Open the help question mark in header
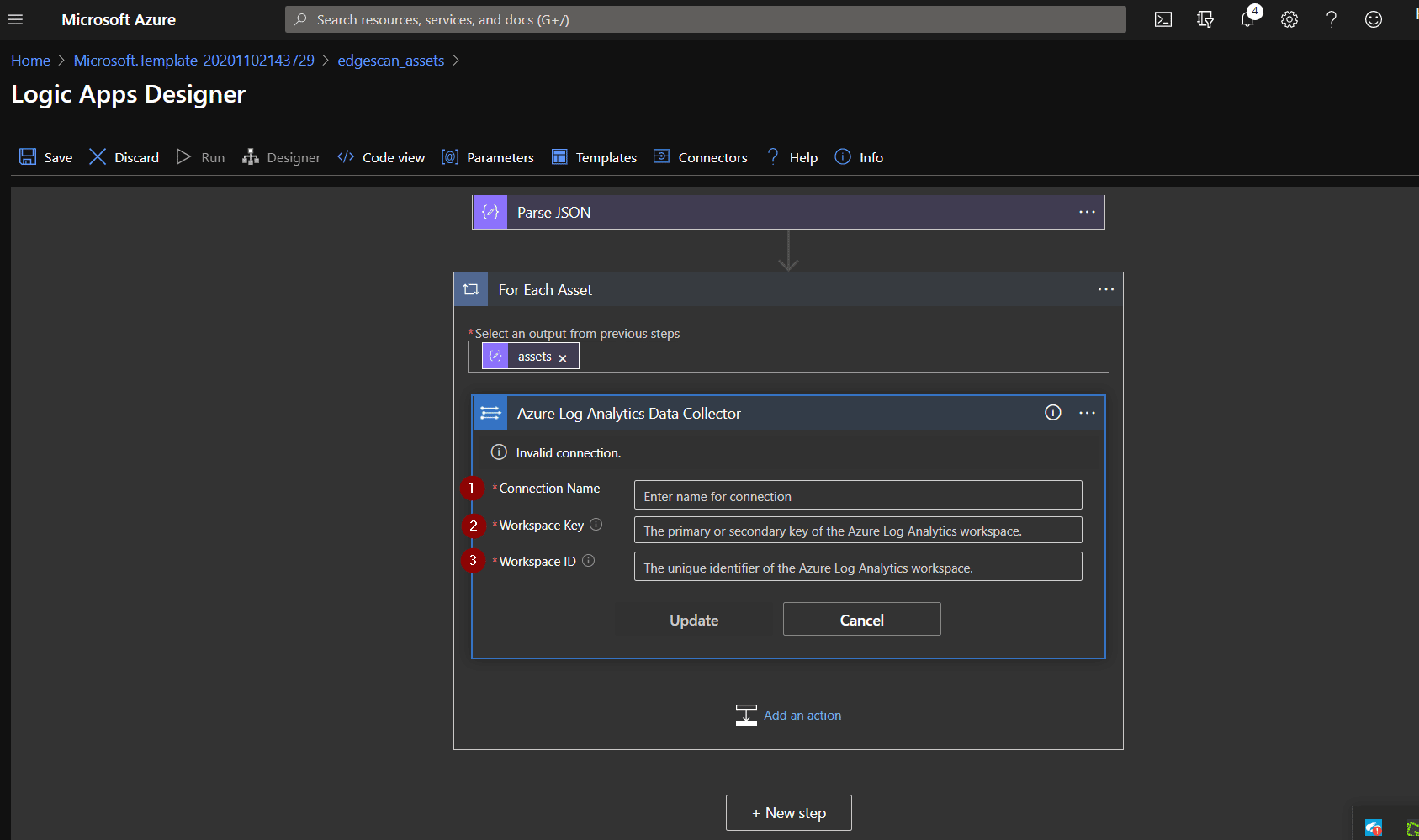1419x840 pixels. point(1332,19)
